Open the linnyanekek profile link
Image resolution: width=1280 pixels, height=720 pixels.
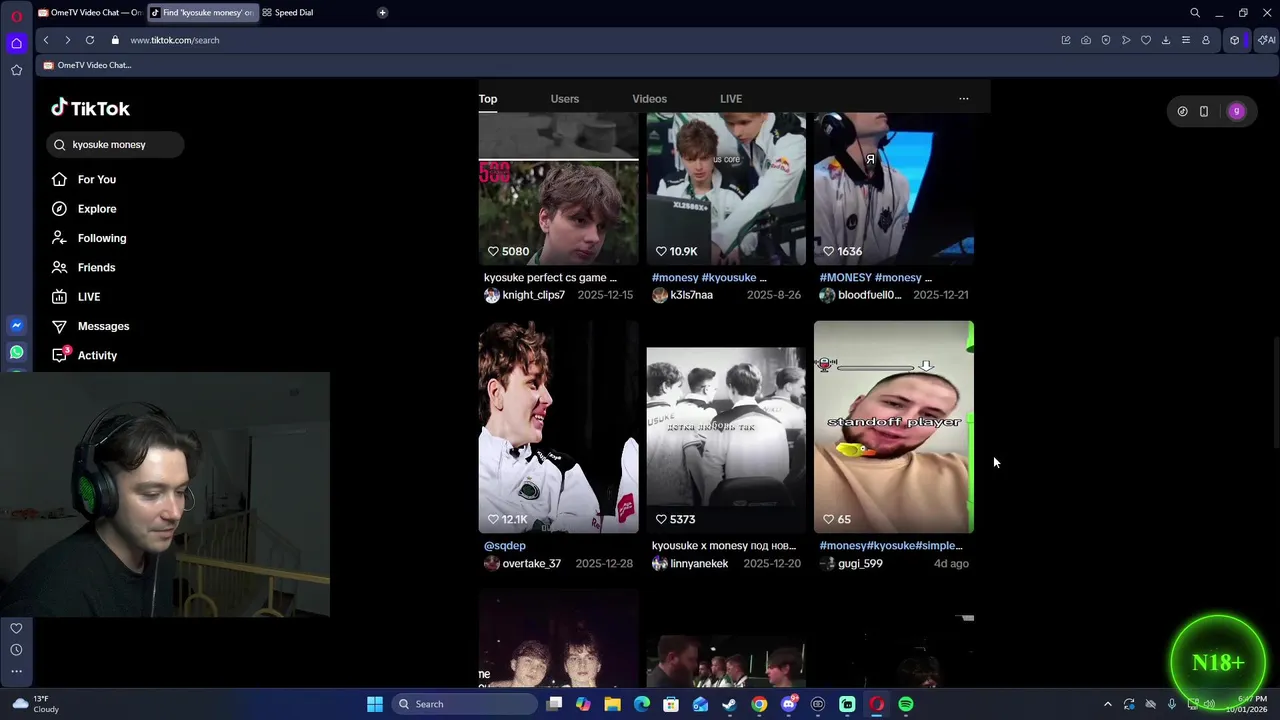click(x=699, y=564)
